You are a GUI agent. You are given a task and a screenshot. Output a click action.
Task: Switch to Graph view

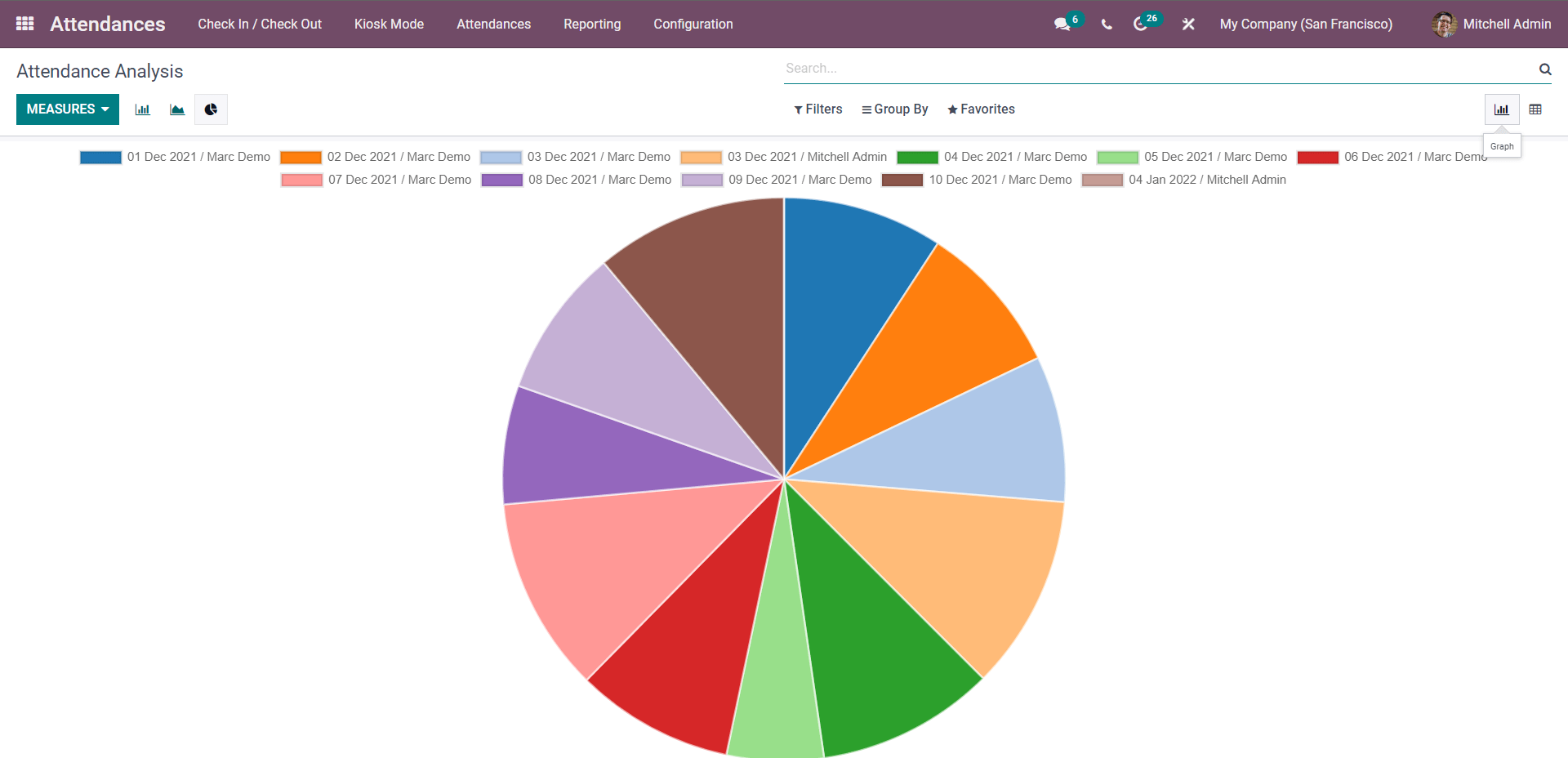pyautogui.click(x=1502, y=109)
